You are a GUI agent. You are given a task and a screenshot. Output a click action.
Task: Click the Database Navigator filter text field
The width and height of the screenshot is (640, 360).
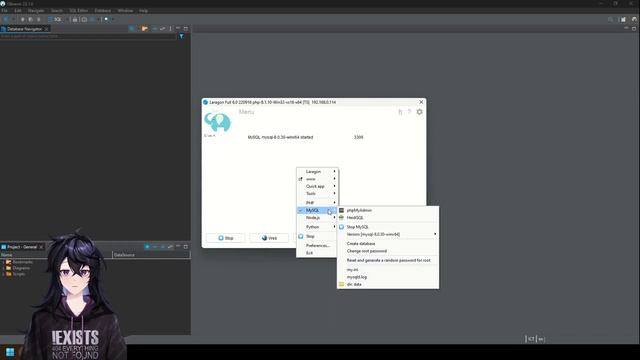pos(88,36)
